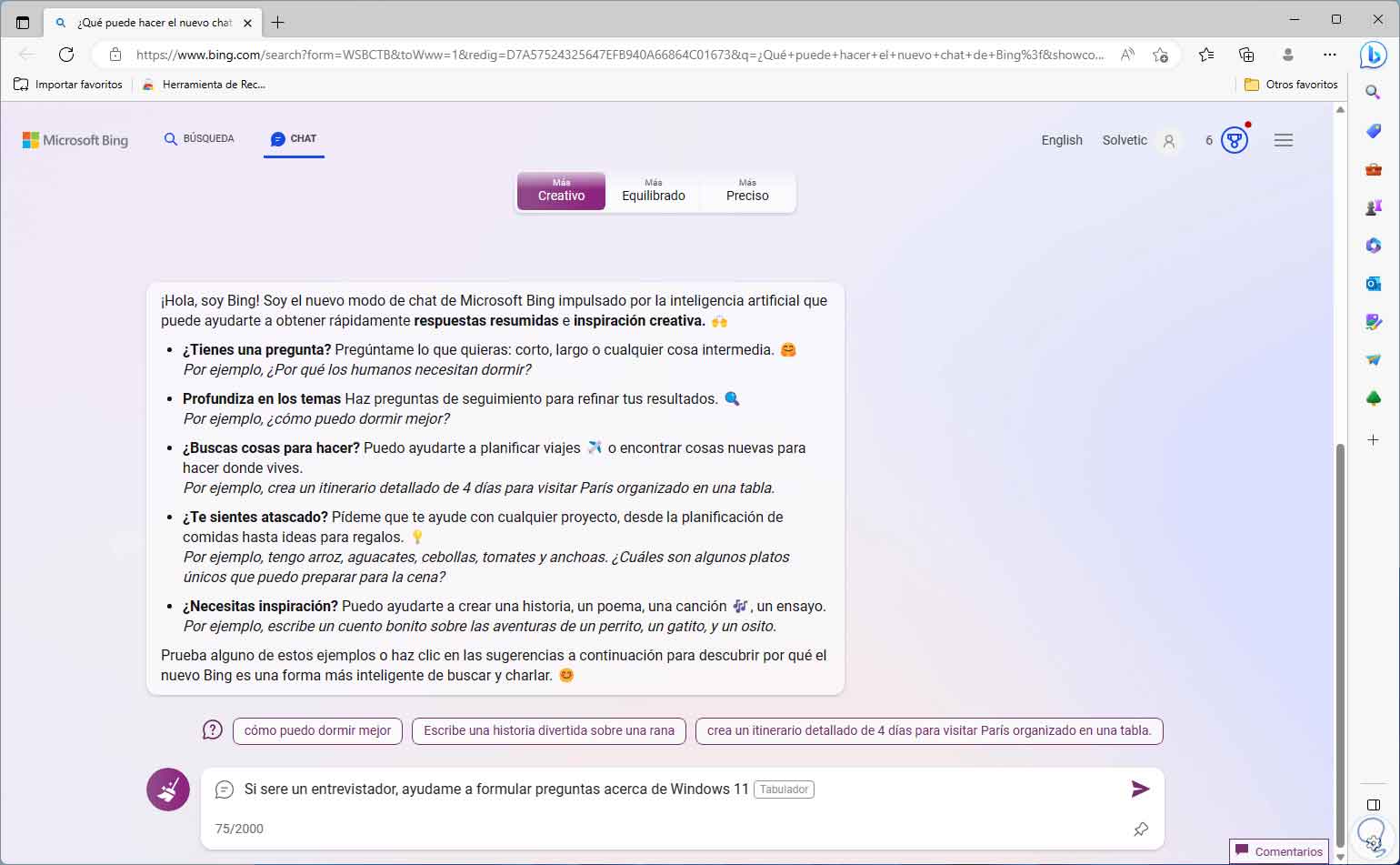Image resolution: width=1400 pixels, height=865 pixels.
Task: Reload the page with refresh icon
Action: click(x=66, y=55)
